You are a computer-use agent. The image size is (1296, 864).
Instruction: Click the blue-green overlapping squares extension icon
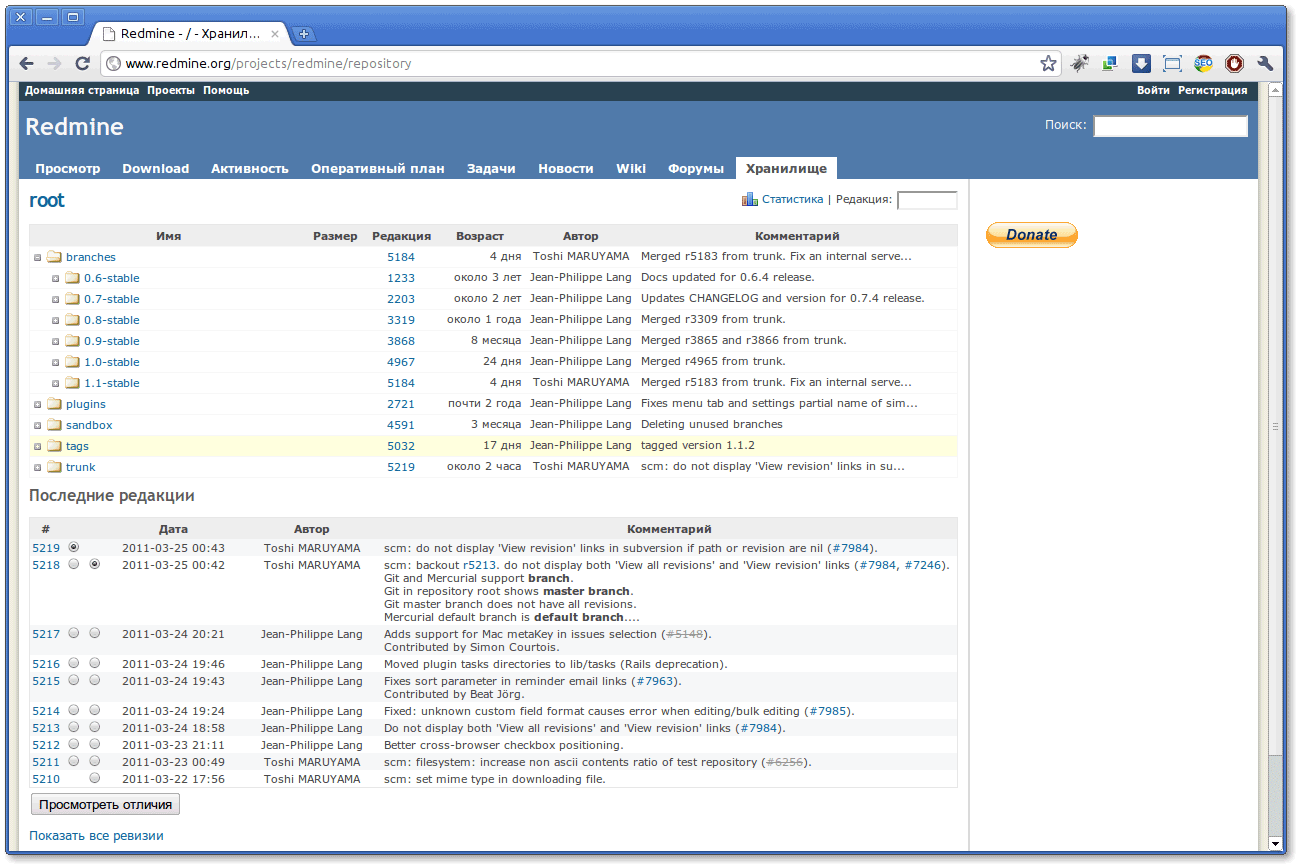tap(1110, 63)
